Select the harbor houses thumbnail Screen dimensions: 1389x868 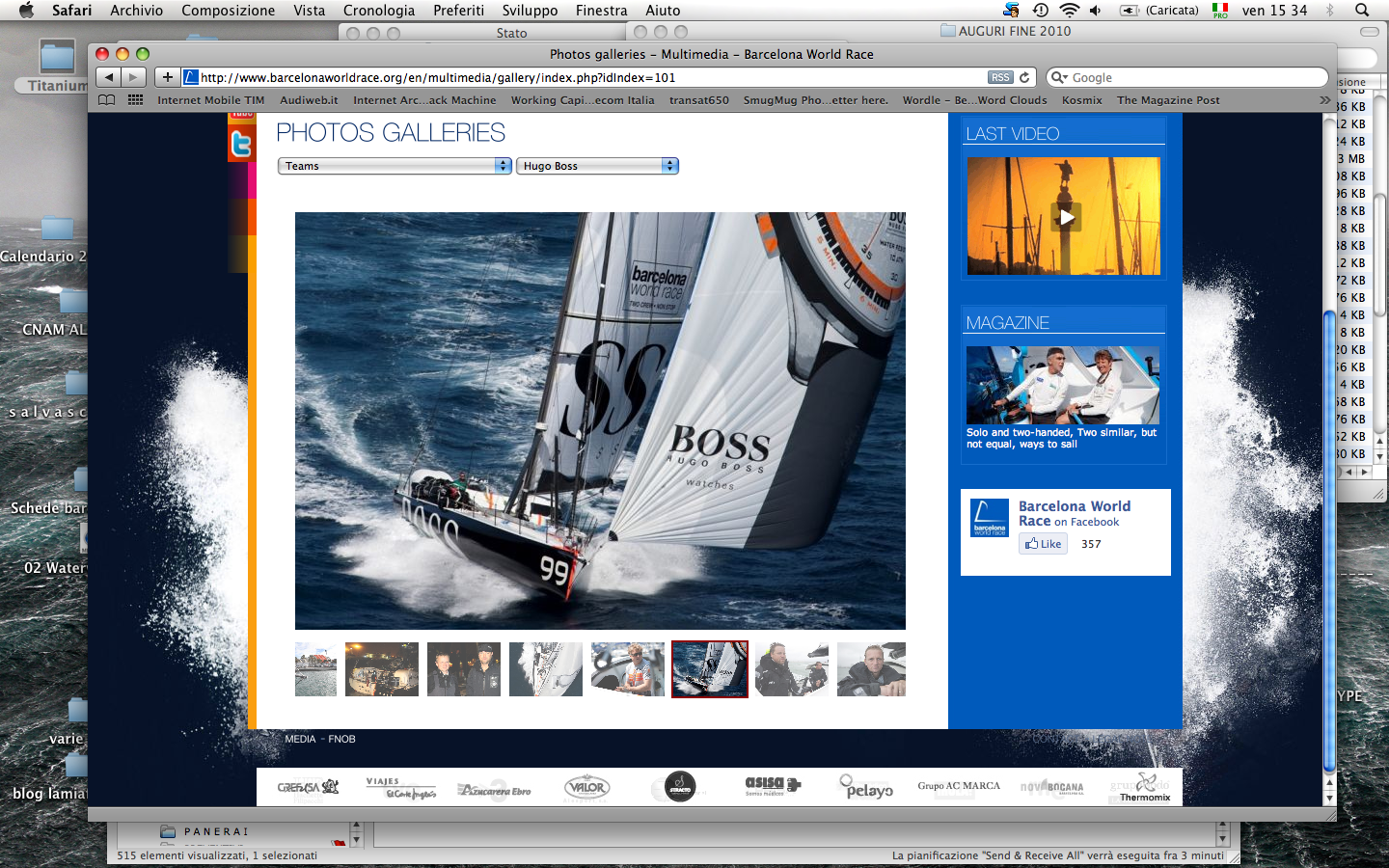pyautogui.click(x=315, y=669)
